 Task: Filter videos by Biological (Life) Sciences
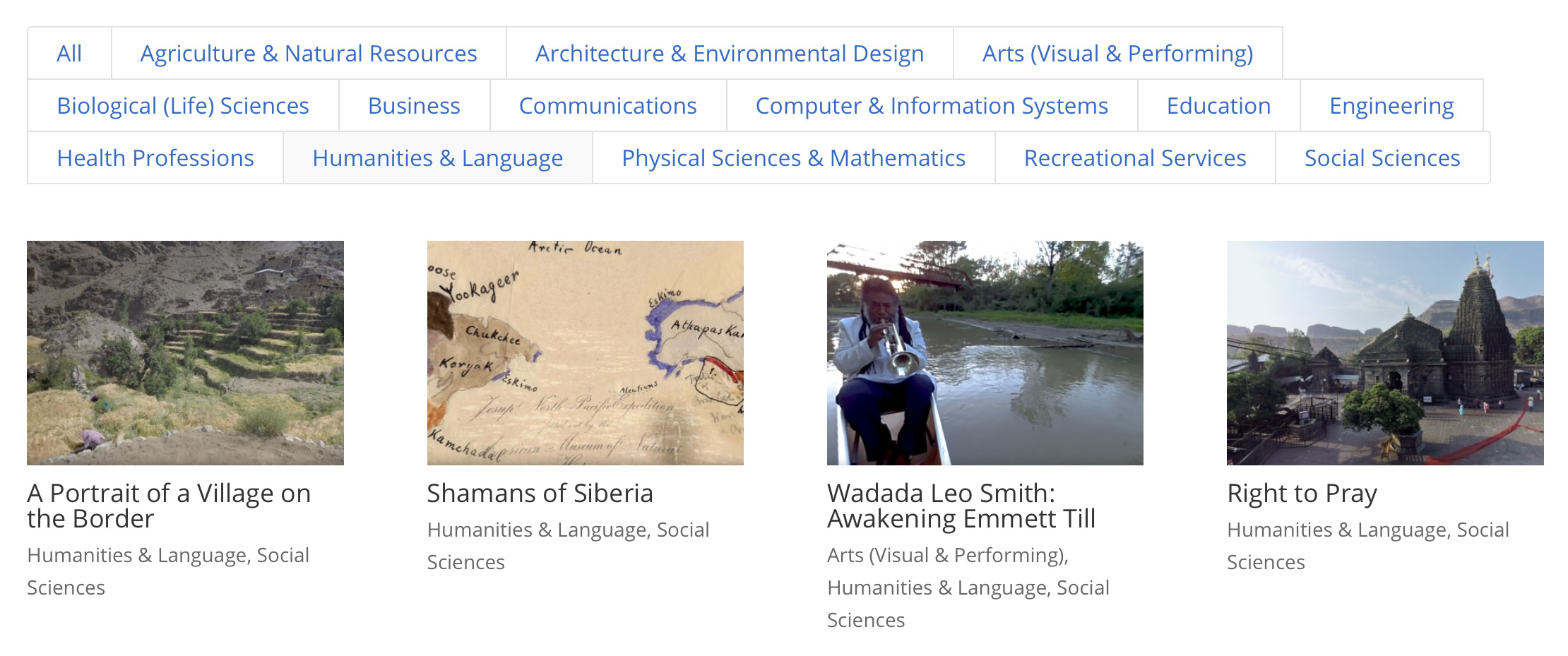[183, 105]
